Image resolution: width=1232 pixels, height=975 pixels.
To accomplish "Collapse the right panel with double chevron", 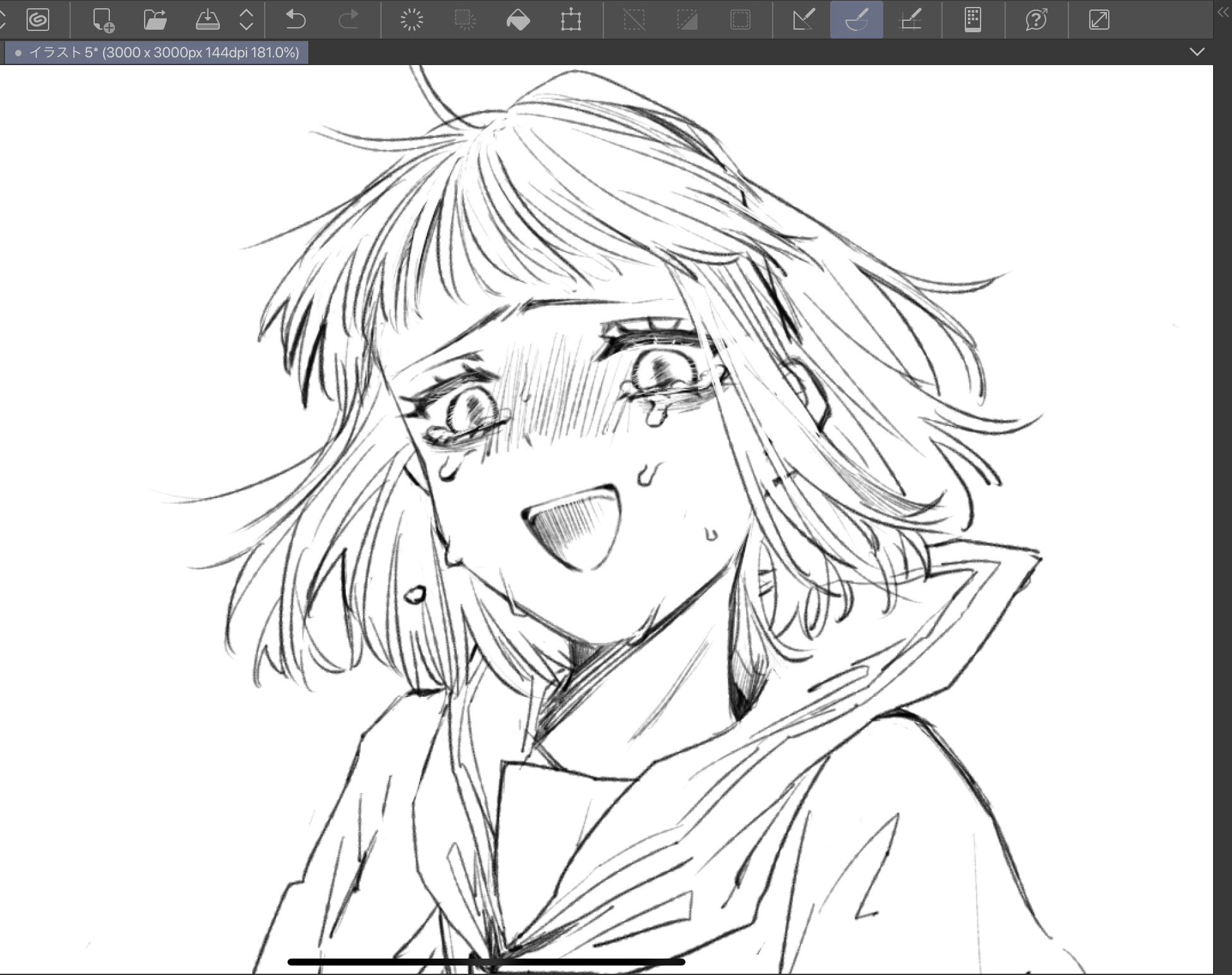I will (x=1223, y=12).
